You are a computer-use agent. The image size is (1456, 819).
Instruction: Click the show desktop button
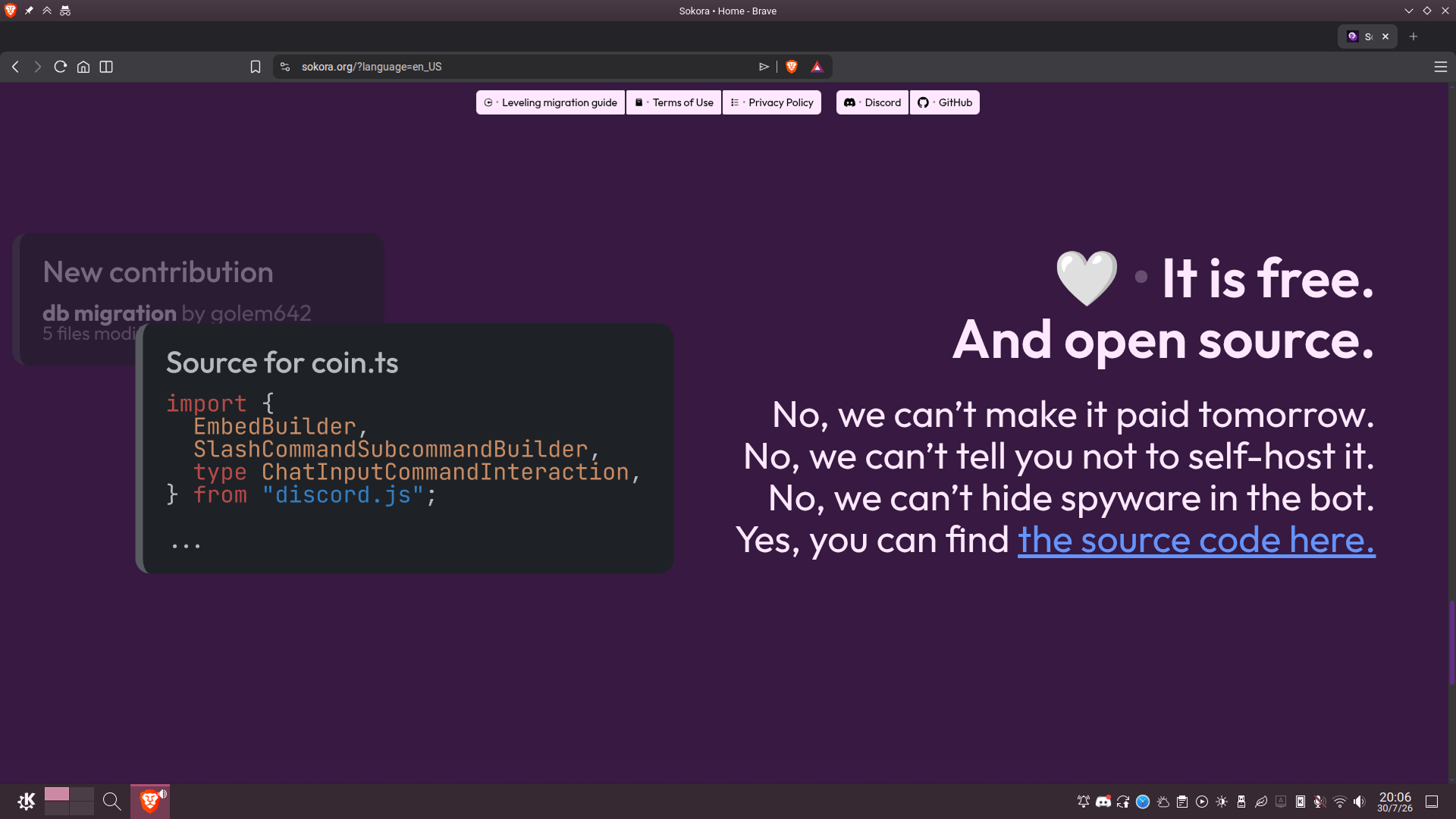click(1432, 802)
